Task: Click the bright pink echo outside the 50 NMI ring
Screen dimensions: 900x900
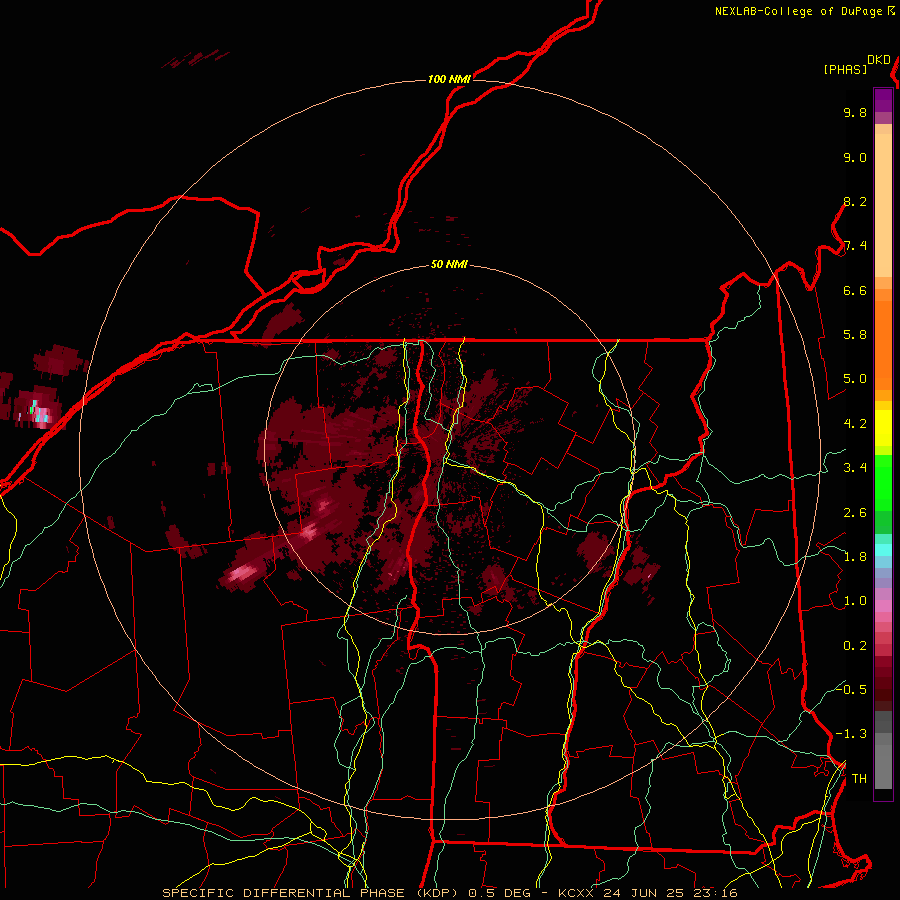Action: tap(243, 573)
